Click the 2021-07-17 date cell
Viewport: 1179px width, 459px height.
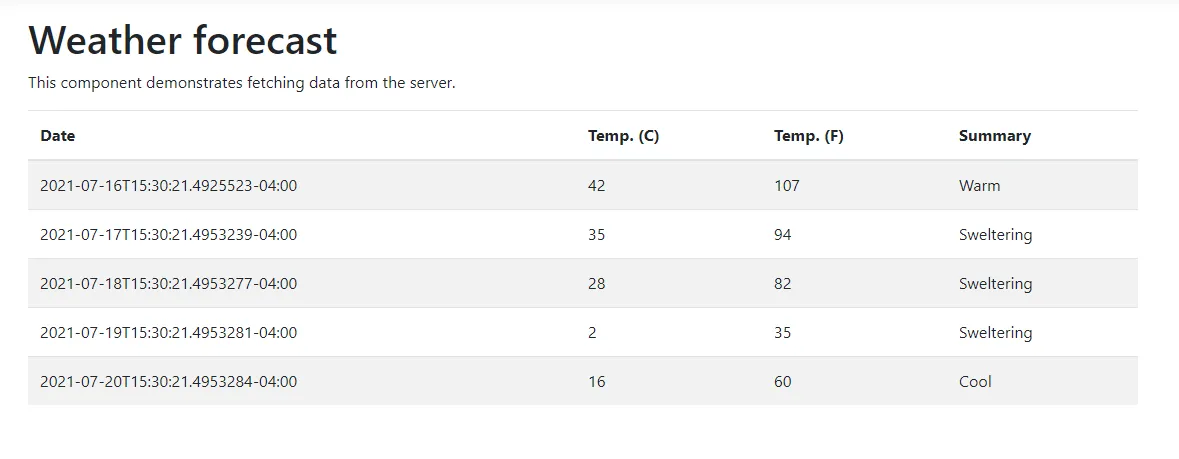tap(168, 235)
